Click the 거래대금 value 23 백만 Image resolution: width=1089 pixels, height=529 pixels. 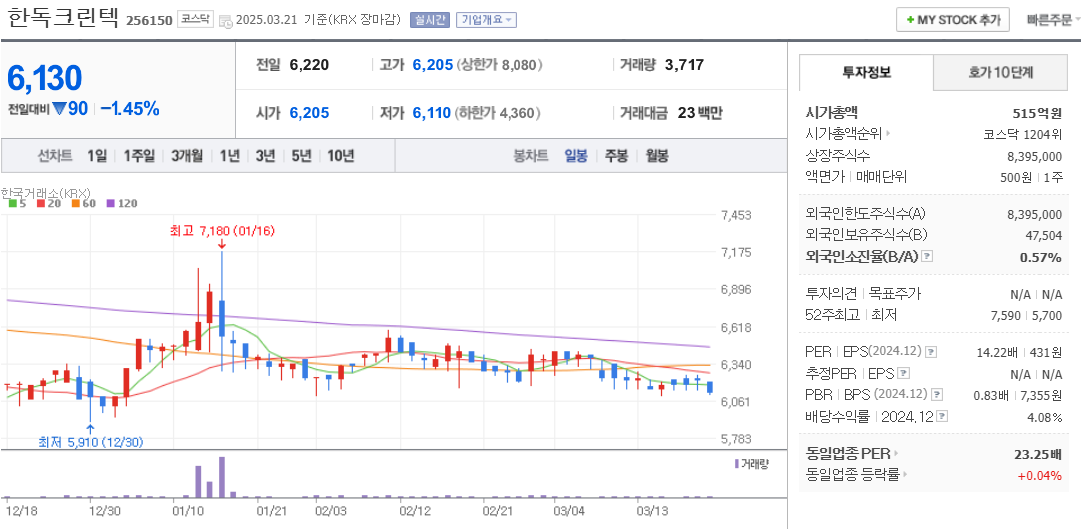click(x=699, y=113)
